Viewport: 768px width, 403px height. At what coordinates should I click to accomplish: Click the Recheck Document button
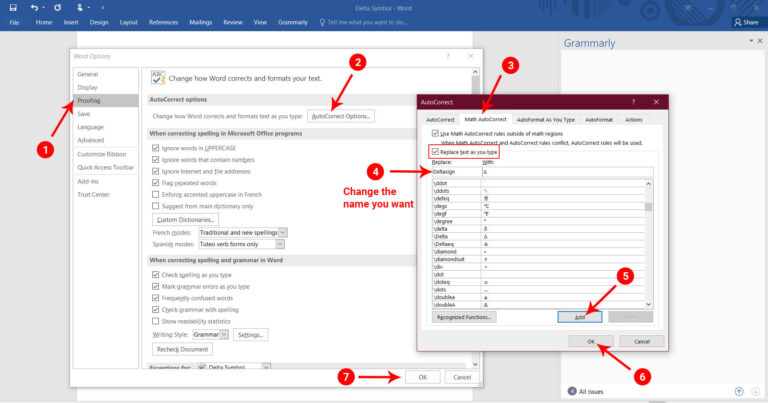tap(182, 349)
